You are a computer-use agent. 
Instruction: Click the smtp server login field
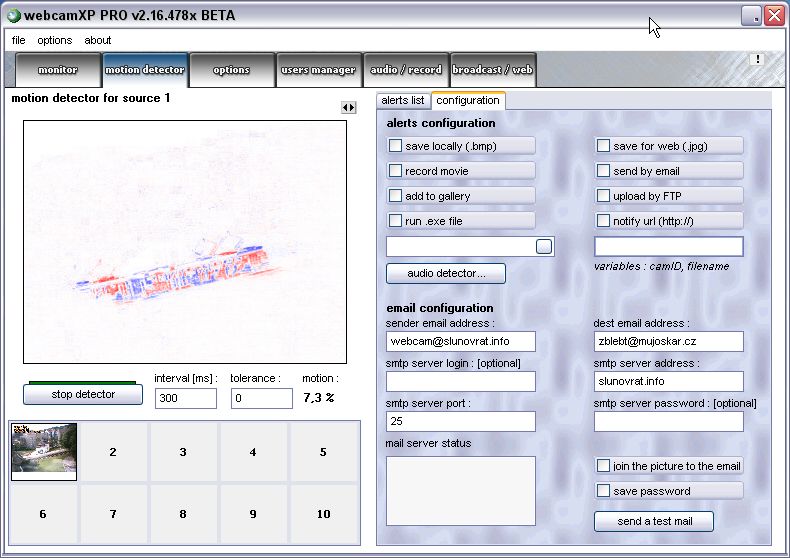pyautogui.click(x=460, y=381)
